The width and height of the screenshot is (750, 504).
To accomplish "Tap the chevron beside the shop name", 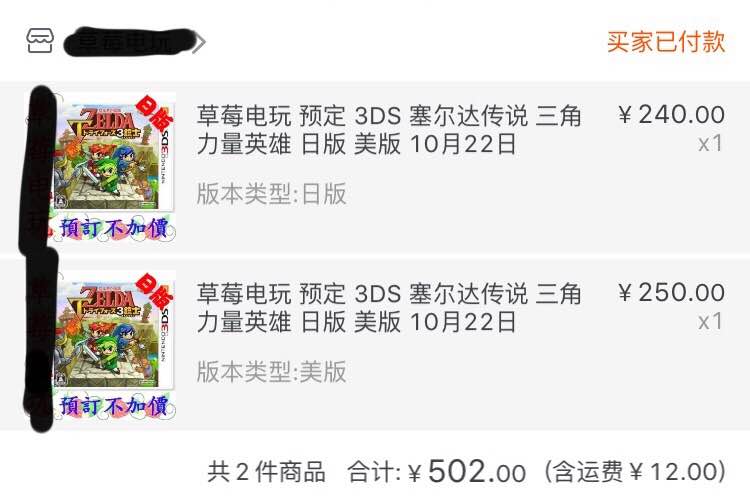I will [x=201, y=43].
